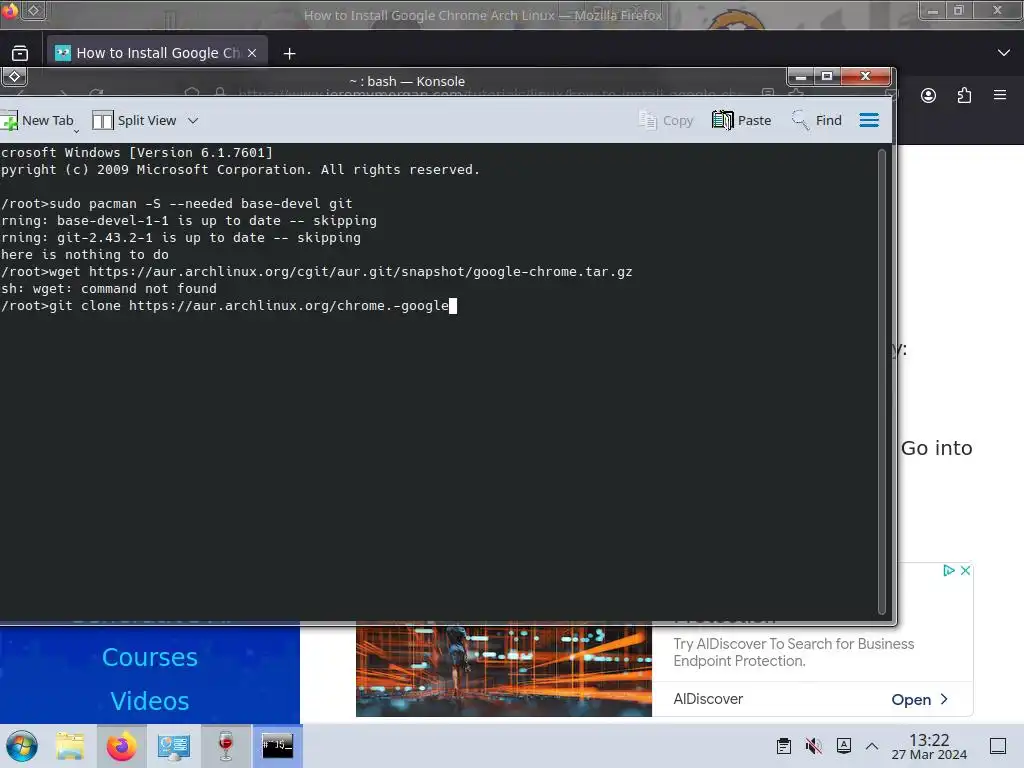This screenshot has height=768, width=1024.
Task: Select the 'How to Install Google Ch' tab
Action: point(157,53)
